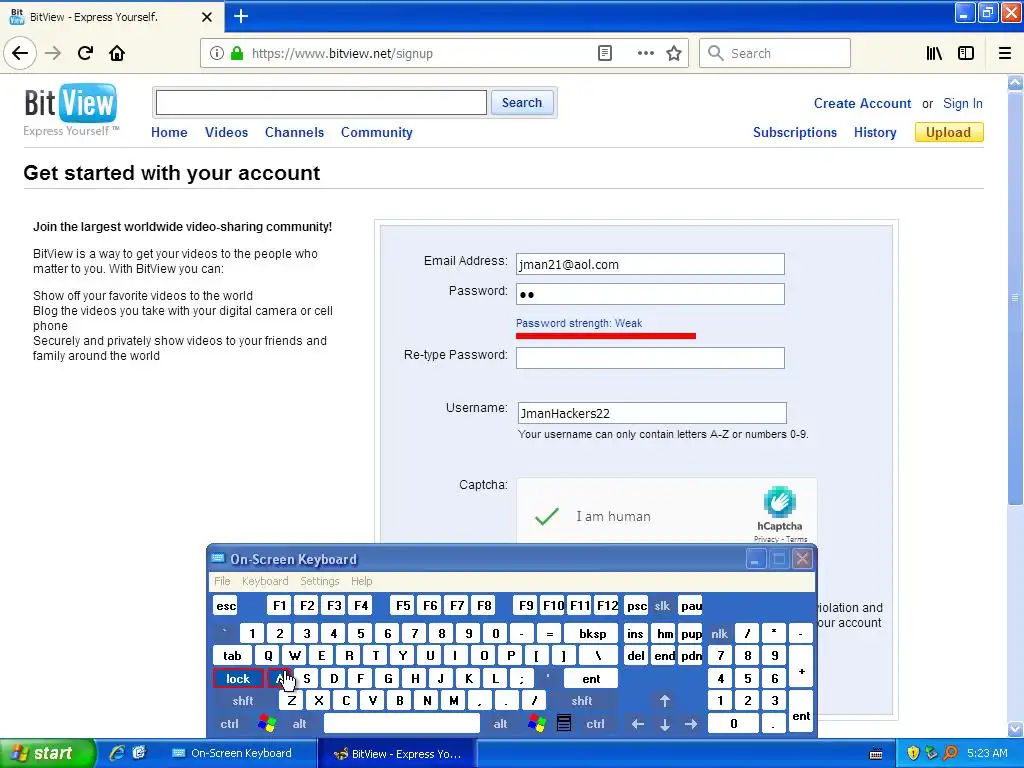Viewport: 1024px width, 768px height.
Task: Click the down arrow key on keyboard
Action: tap(665, 724)
